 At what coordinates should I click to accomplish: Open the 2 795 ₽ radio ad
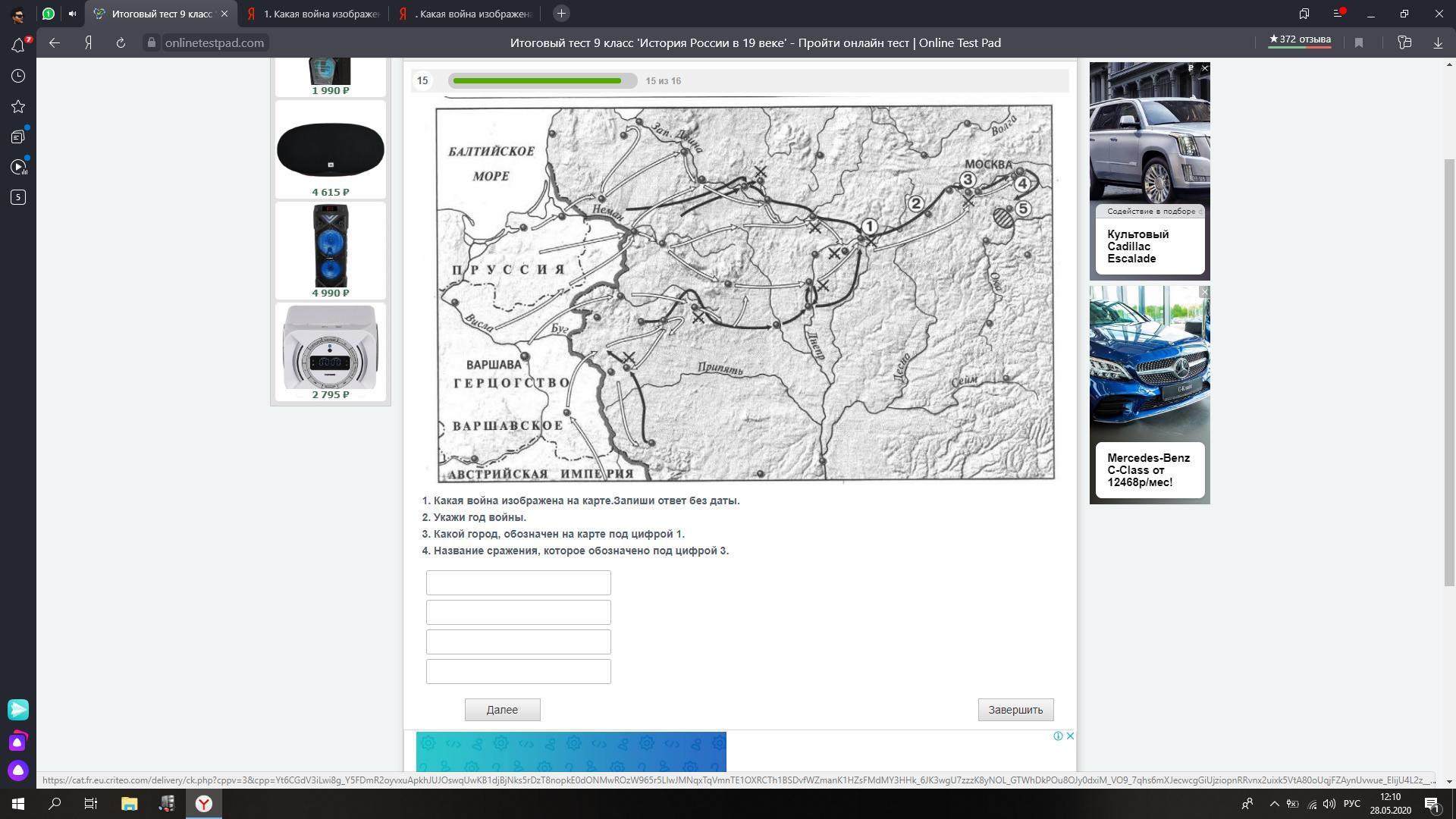[330, 352]
